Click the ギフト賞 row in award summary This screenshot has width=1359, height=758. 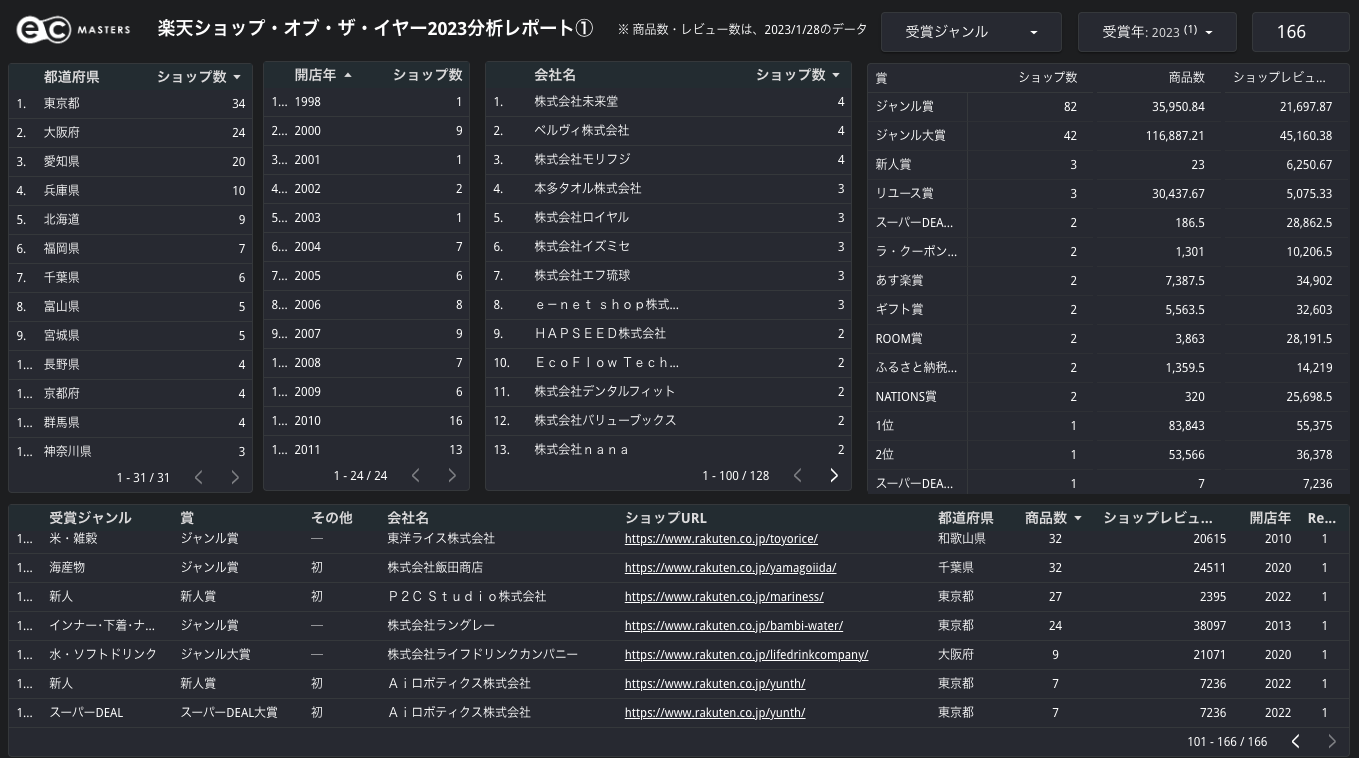tap(1108, 309)
